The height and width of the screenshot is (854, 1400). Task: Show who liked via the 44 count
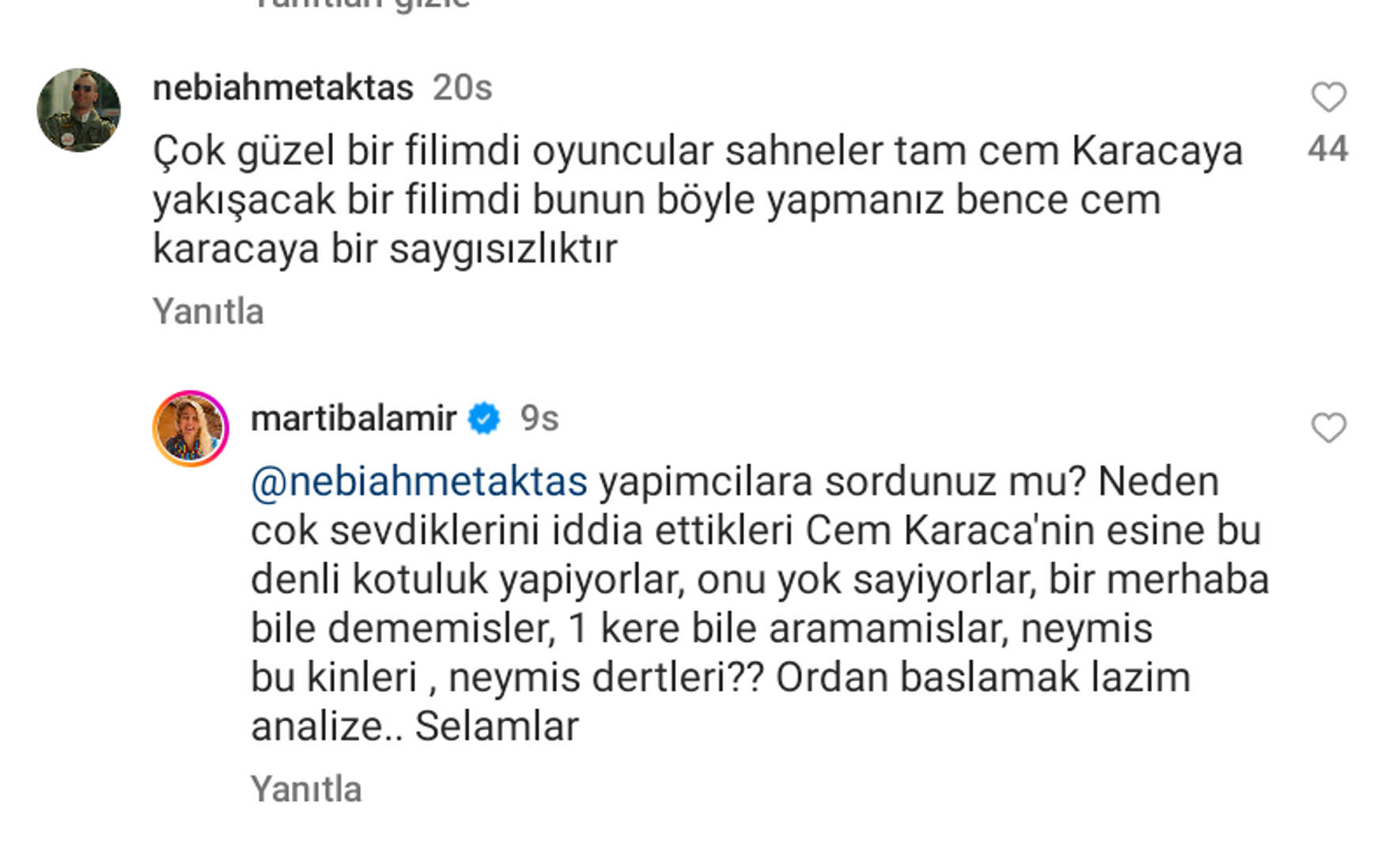(x=1328, y=149)
